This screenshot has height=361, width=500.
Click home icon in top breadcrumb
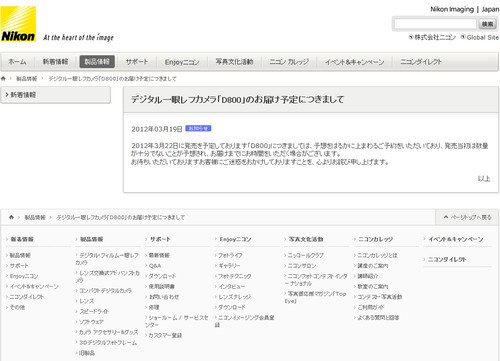click(x=3, y=79)
